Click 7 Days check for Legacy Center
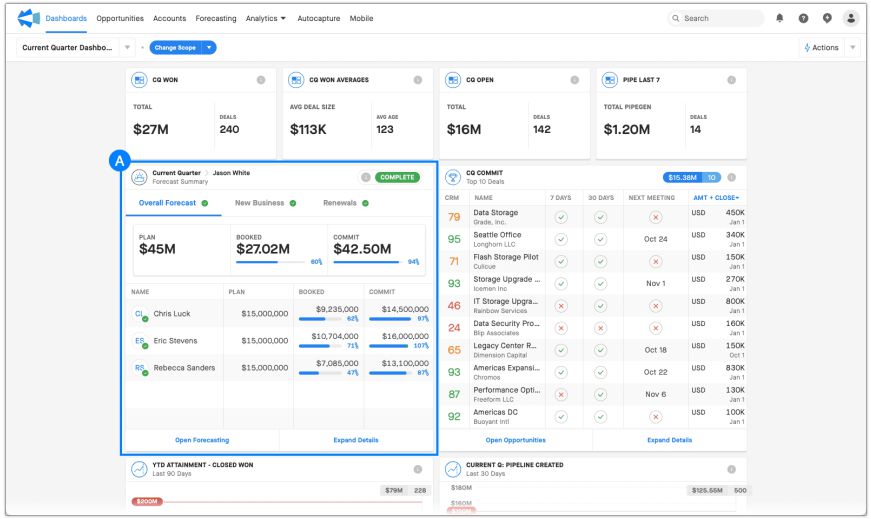The height and width of the screenshot is (519, 871). click(x=561, y=351)
